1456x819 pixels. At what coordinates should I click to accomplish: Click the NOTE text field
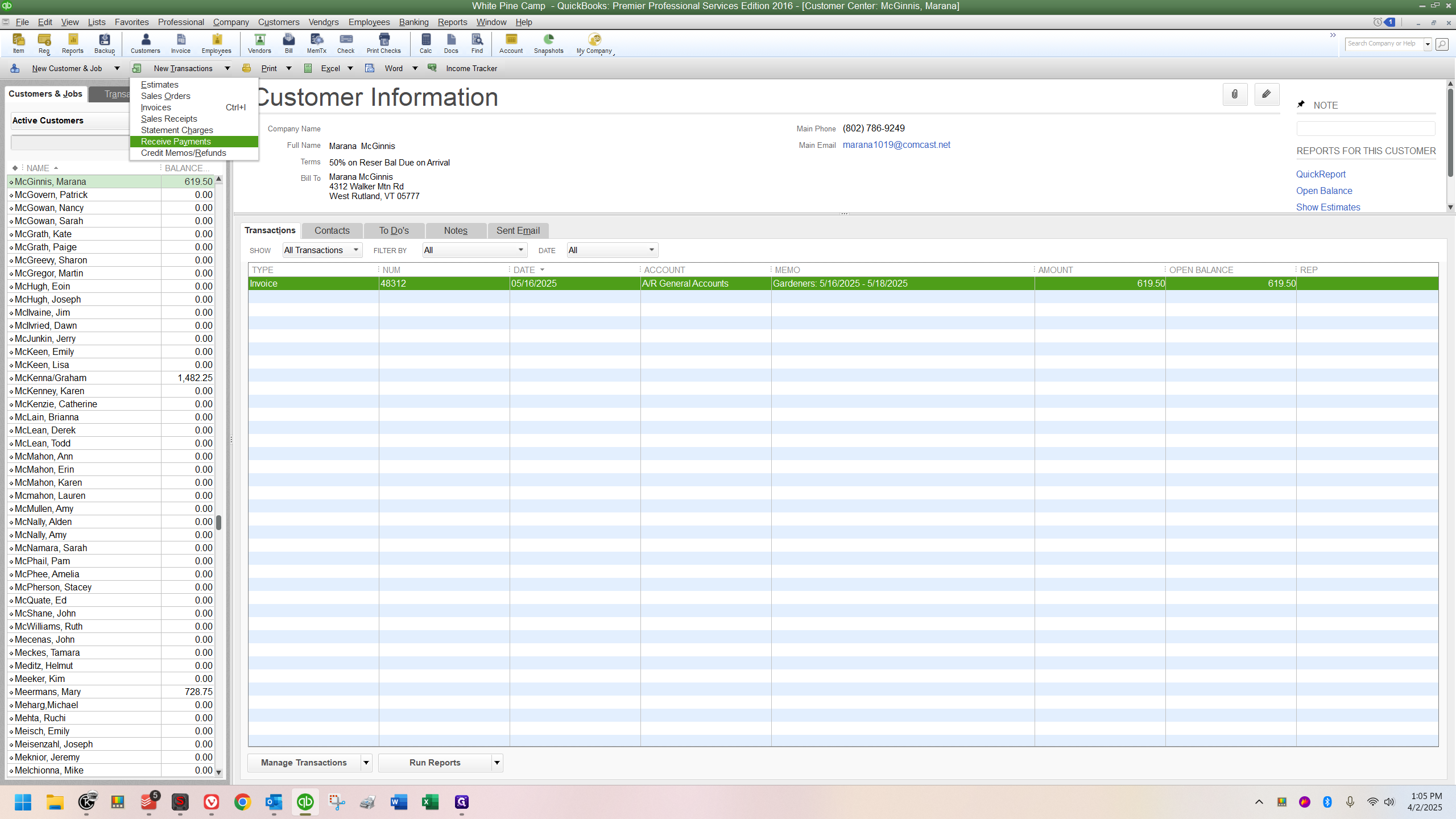tap(1366, 129)
